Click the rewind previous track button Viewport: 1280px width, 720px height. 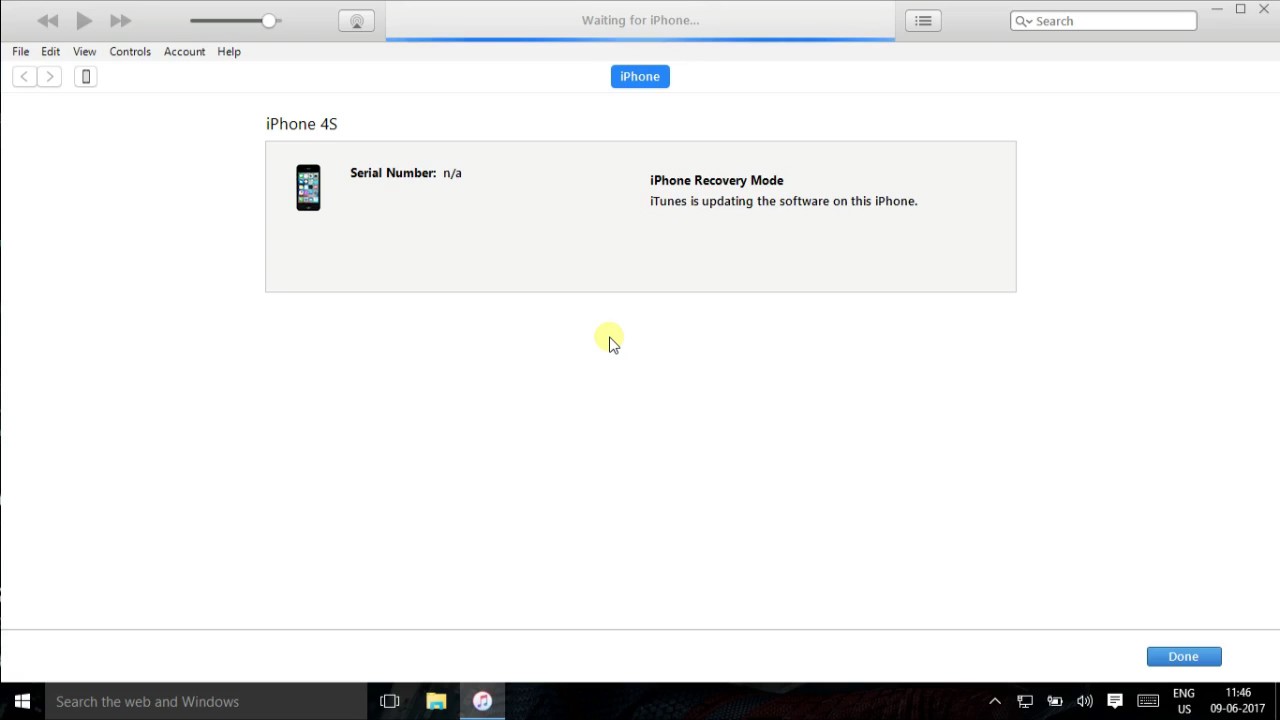pos(47,21)
